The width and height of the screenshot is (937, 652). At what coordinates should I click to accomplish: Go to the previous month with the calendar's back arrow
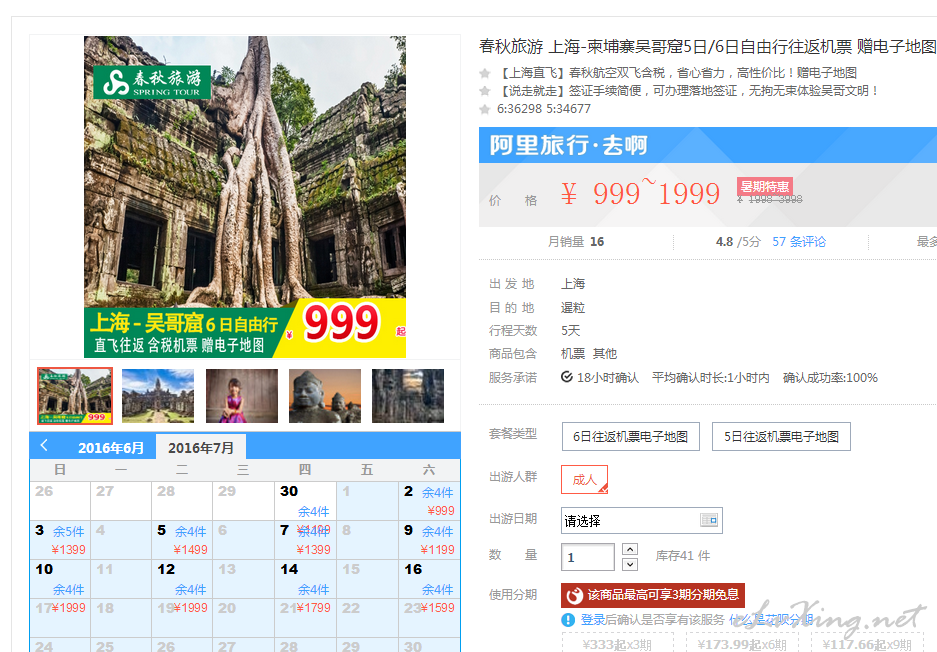(x=44, y=445)
